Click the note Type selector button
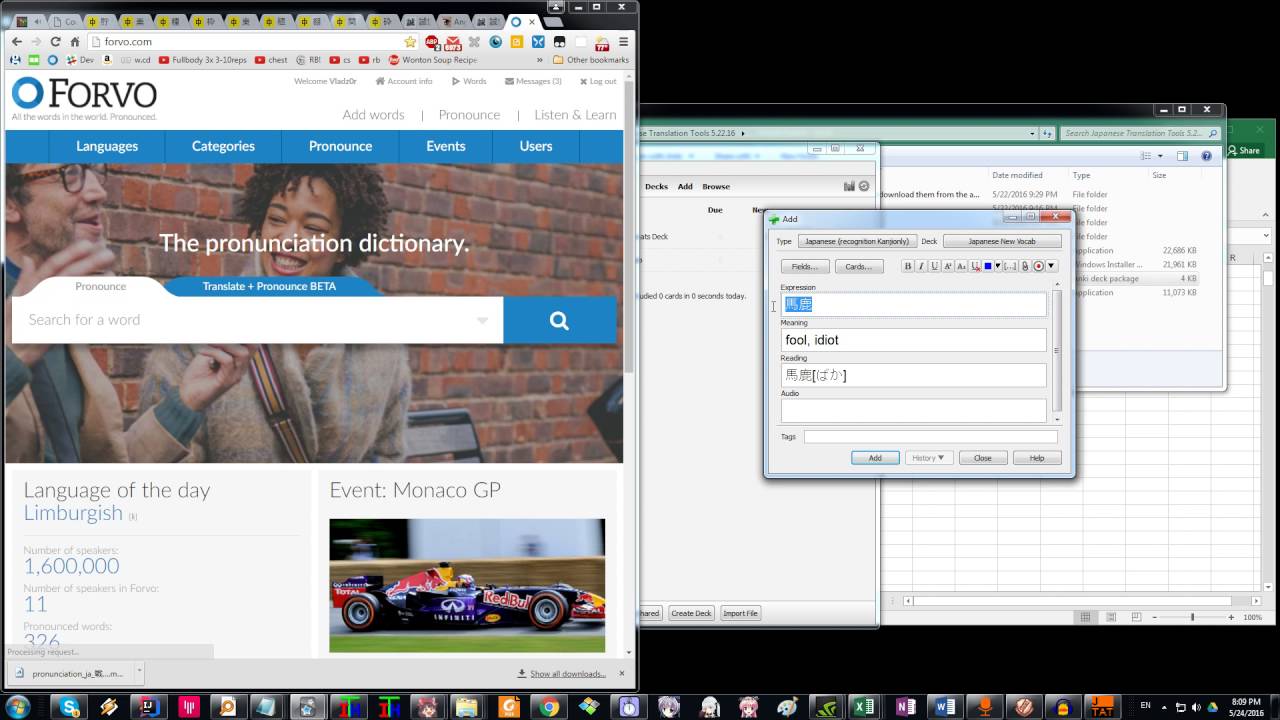 click(856, 241)
